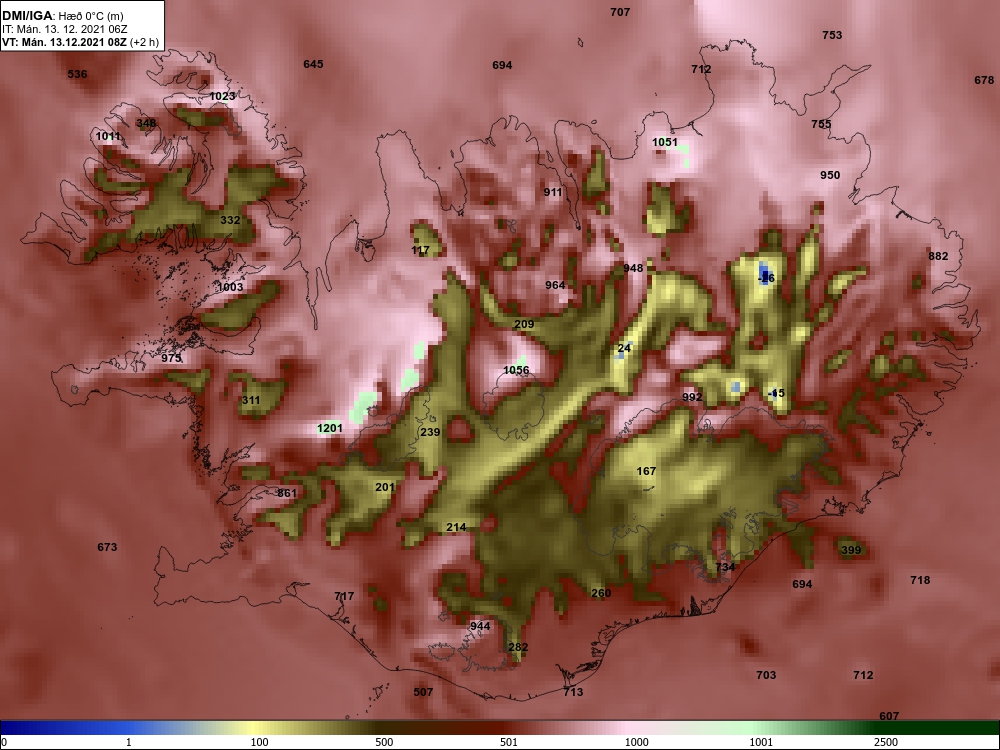The height and width of the screenshot is (750, 1000).
Task: Click the map value '607'
Action: (x=889, y=716)
